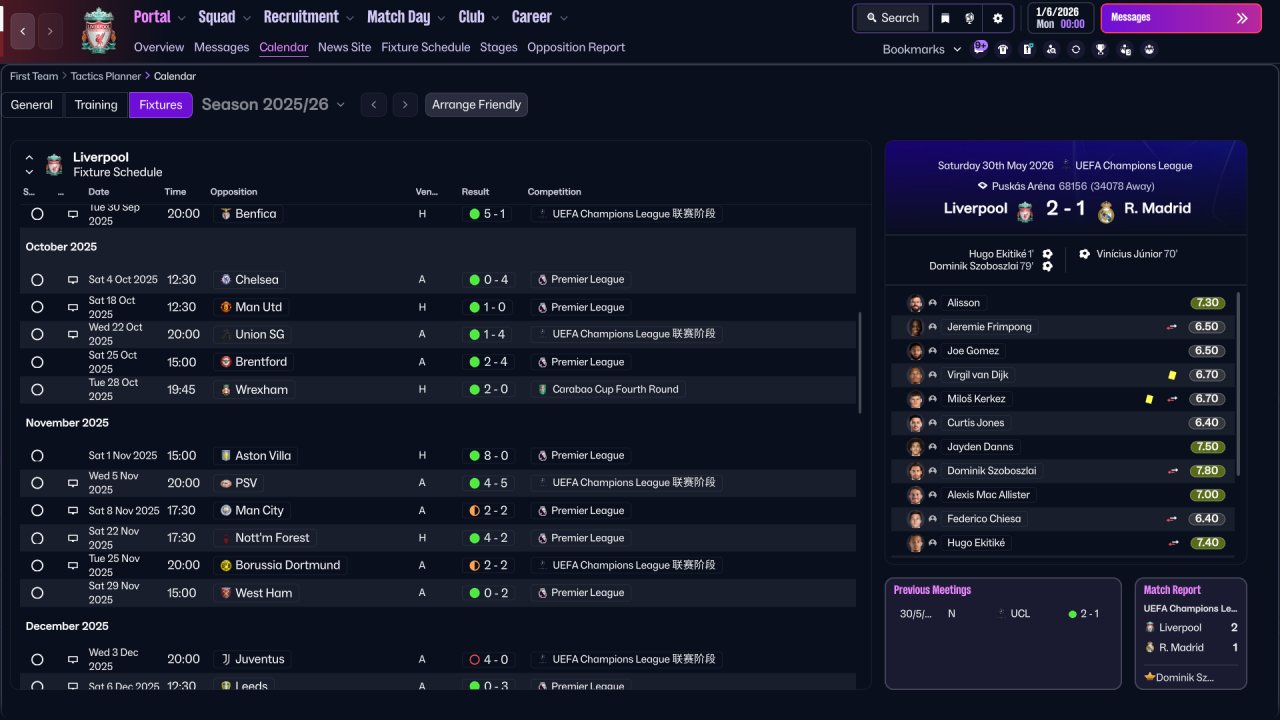Open the News Site submenu item
The width and height of the screenshot is (1280, 720).
tap(344, 47)
